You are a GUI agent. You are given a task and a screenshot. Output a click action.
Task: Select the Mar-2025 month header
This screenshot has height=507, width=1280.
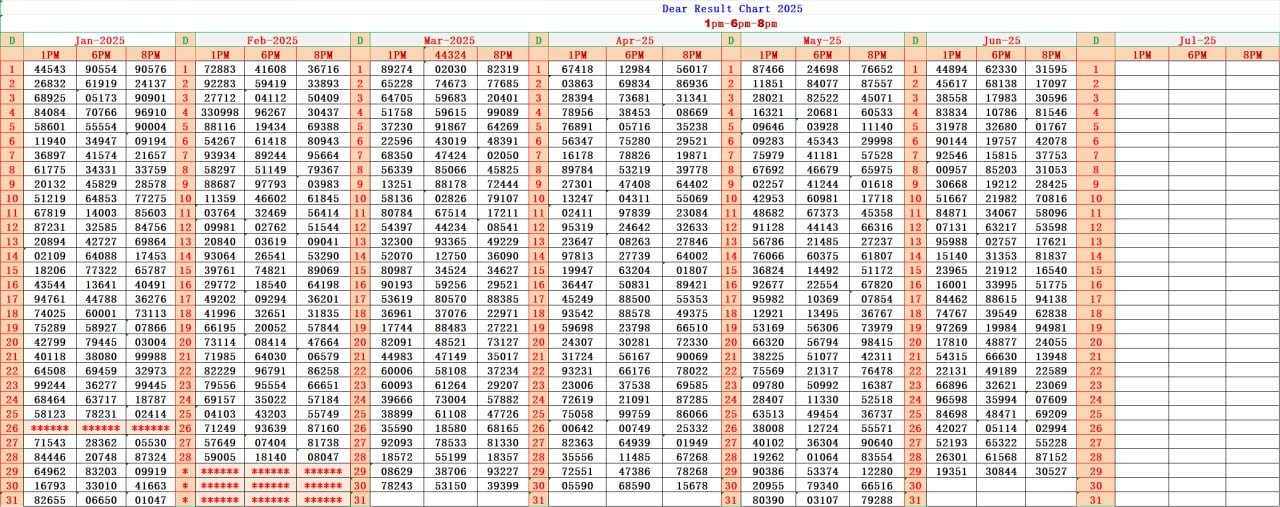point(449,40)
